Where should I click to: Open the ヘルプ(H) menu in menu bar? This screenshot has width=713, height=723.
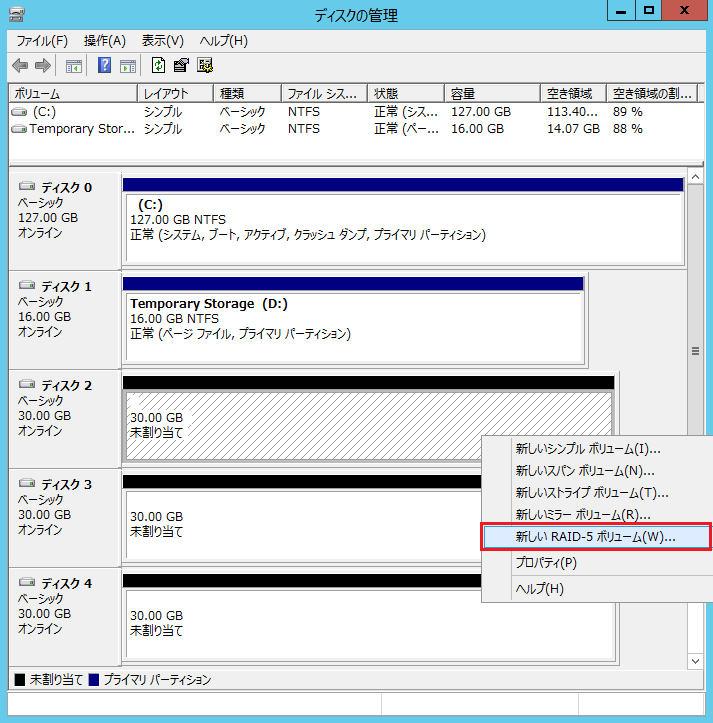(224, 41)
